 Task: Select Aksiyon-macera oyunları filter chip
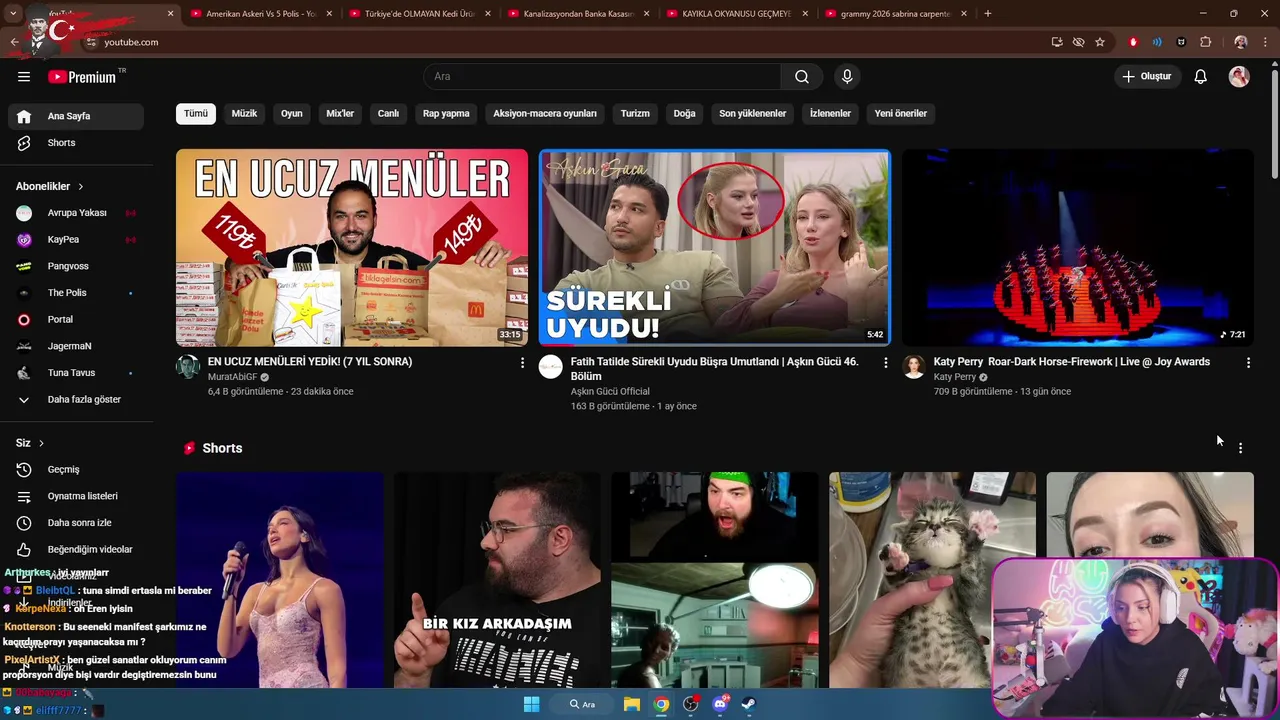pos(545,114)
